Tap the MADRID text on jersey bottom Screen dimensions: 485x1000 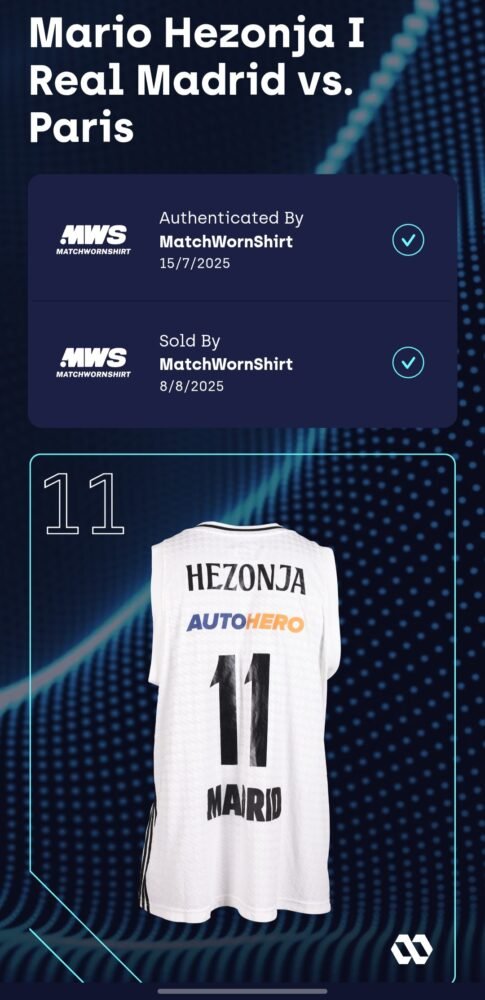click(244, 803)
